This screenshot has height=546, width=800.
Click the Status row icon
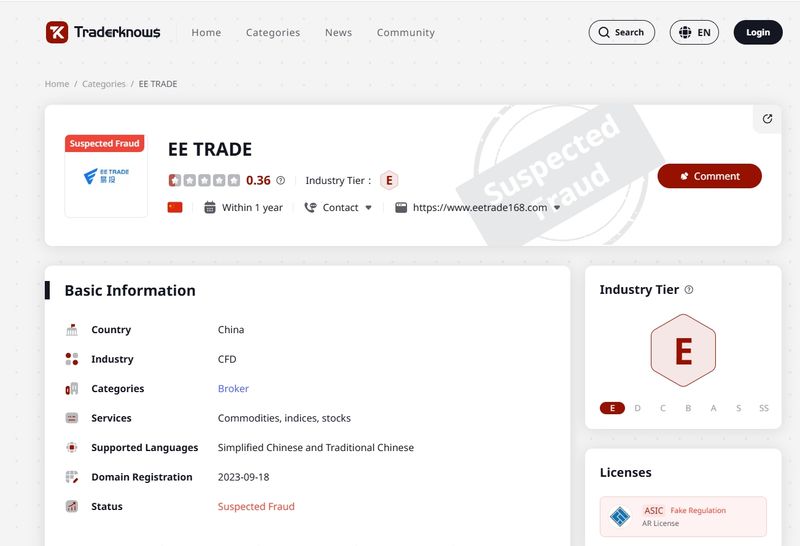[x=72, y=506]
